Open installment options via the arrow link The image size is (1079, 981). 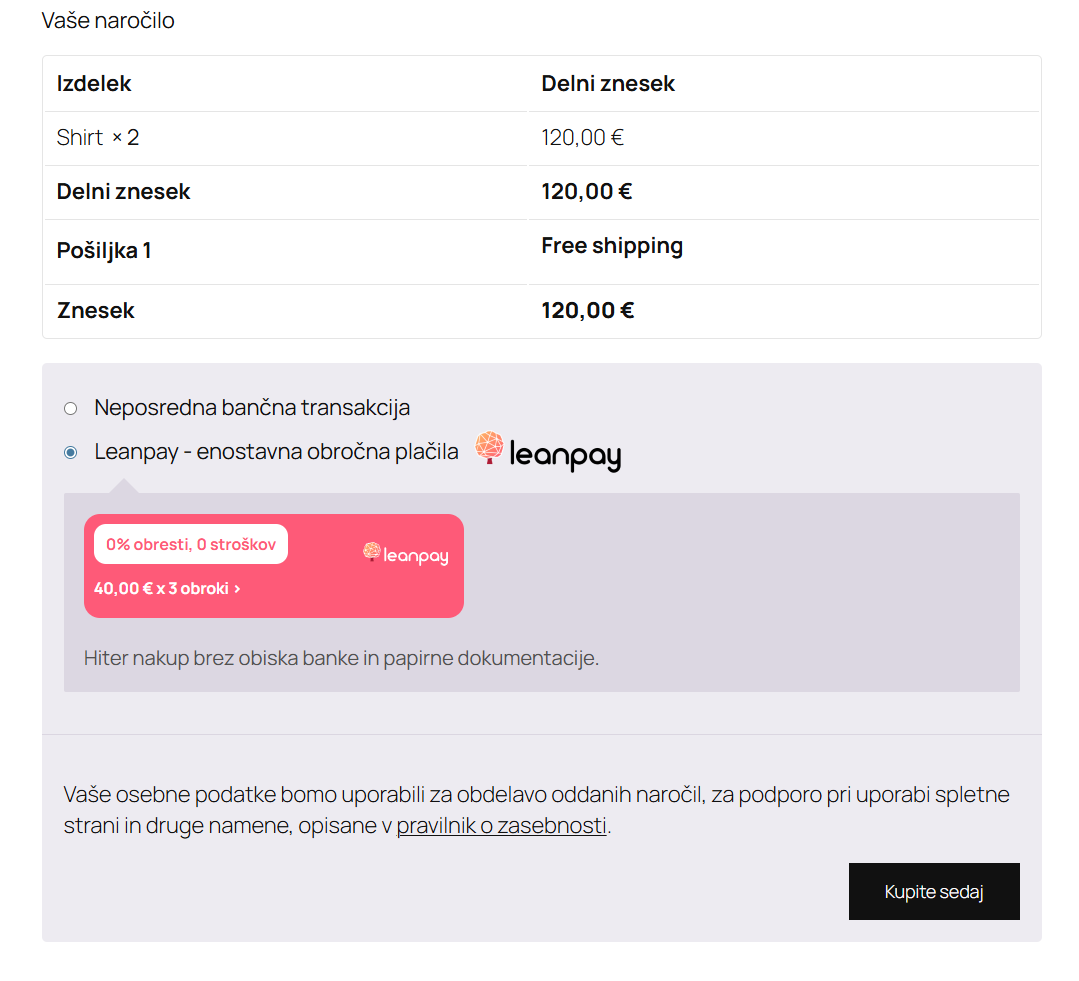[x=238, y=589]
